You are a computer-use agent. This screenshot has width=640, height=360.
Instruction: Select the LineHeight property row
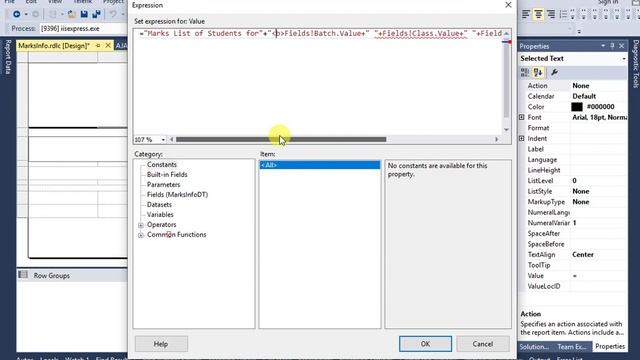[x=573, y=170]
